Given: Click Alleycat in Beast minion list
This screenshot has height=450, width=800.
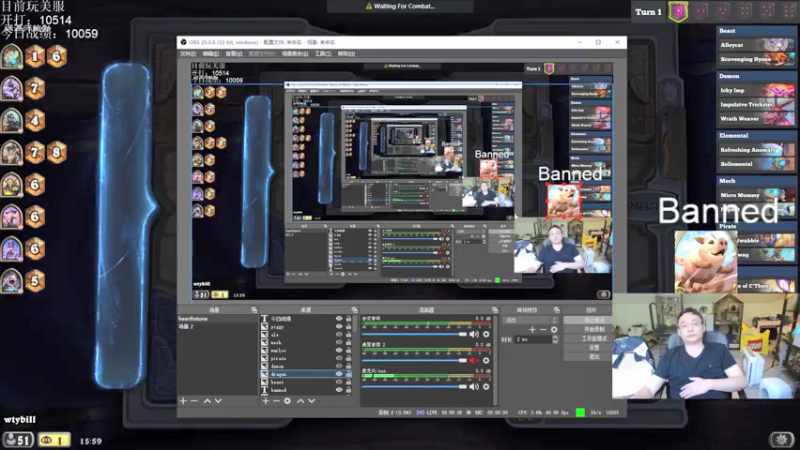Looking at the screenshot, I should (757, 45).
